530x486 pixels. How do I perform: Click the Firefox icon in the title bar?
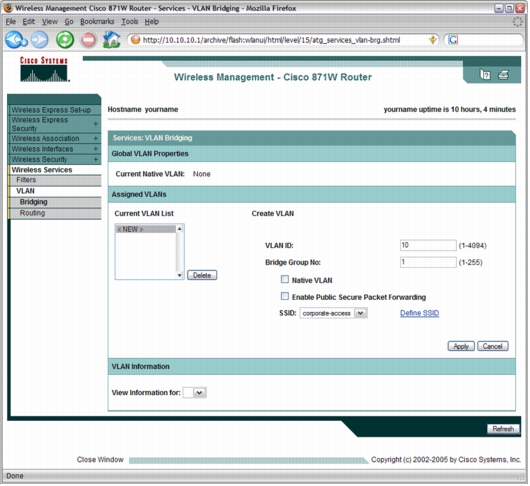[x=8, y=8]
